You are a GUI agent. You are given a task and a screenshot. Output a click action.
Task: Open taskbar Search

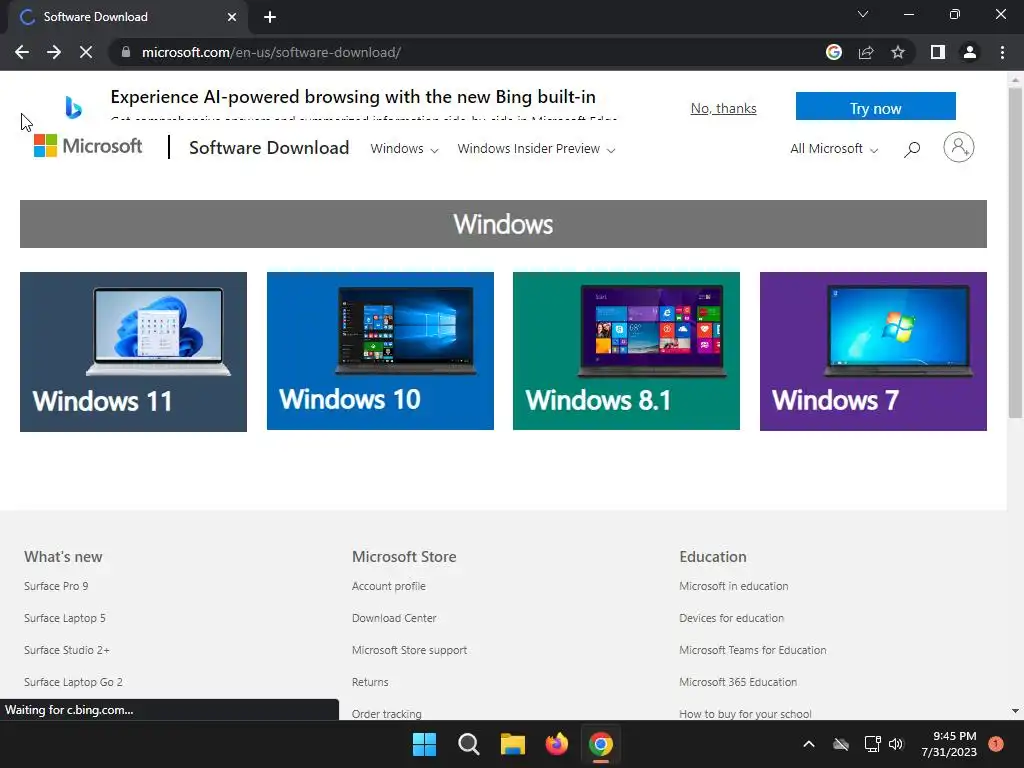(x=469, y=744)
